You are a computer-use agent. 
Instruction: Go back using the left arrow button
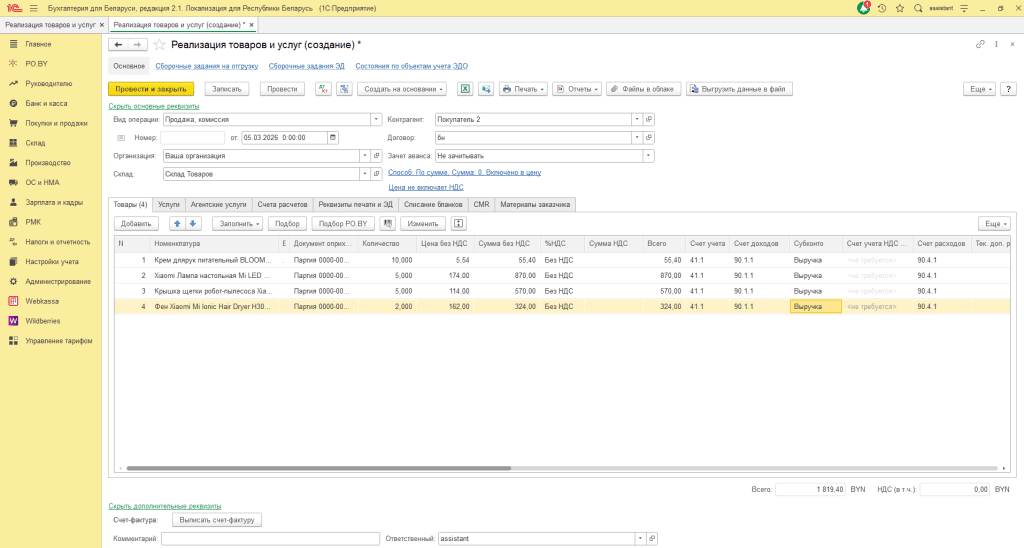[118, 45]
